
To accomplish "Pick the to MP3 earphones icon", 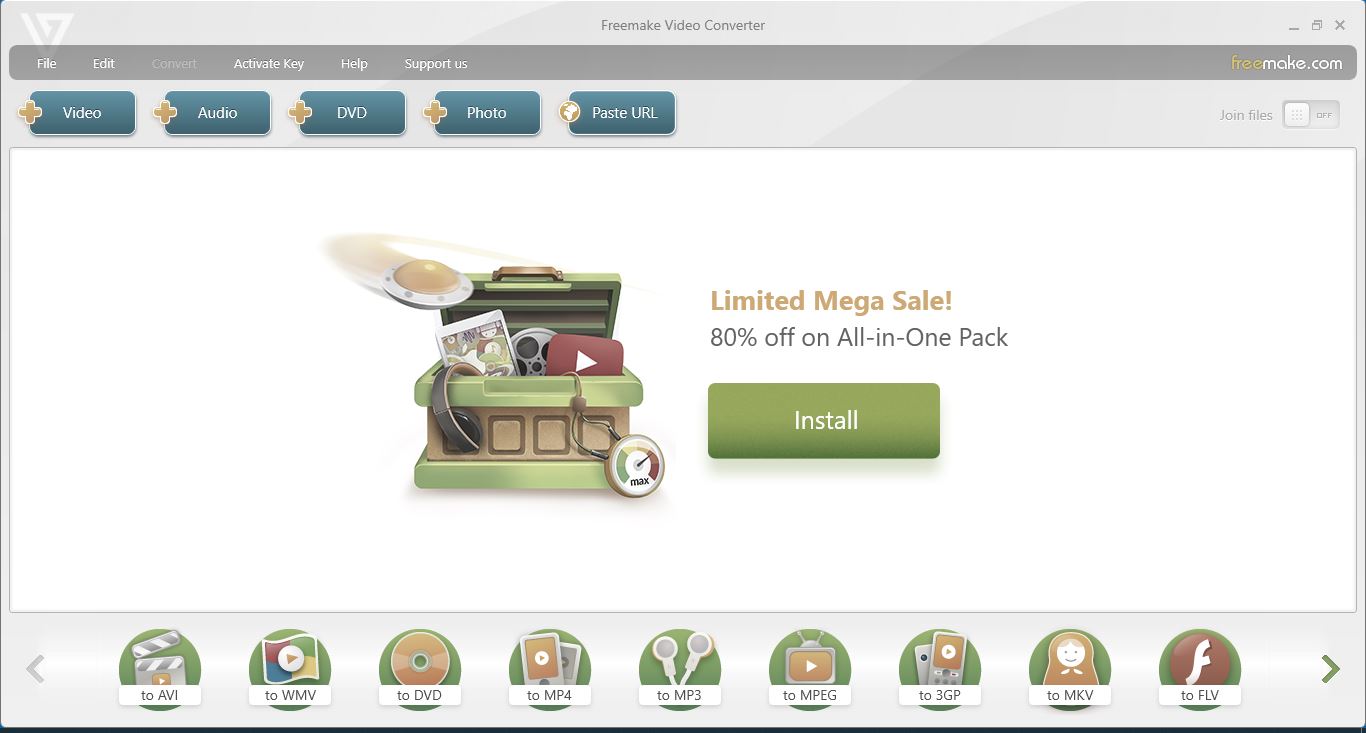I will (680, 669).
